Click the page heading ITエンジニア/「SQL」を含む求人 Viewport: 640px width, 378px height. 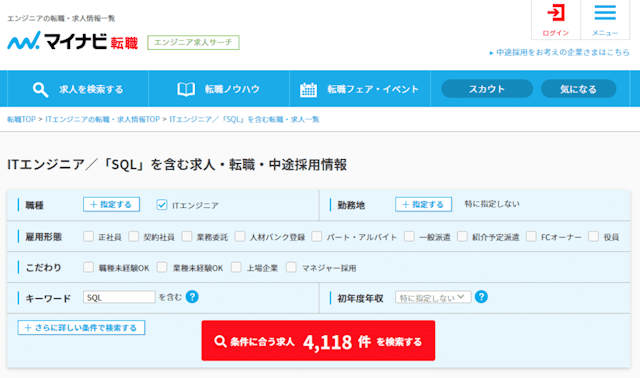click(x=177, y=165)
